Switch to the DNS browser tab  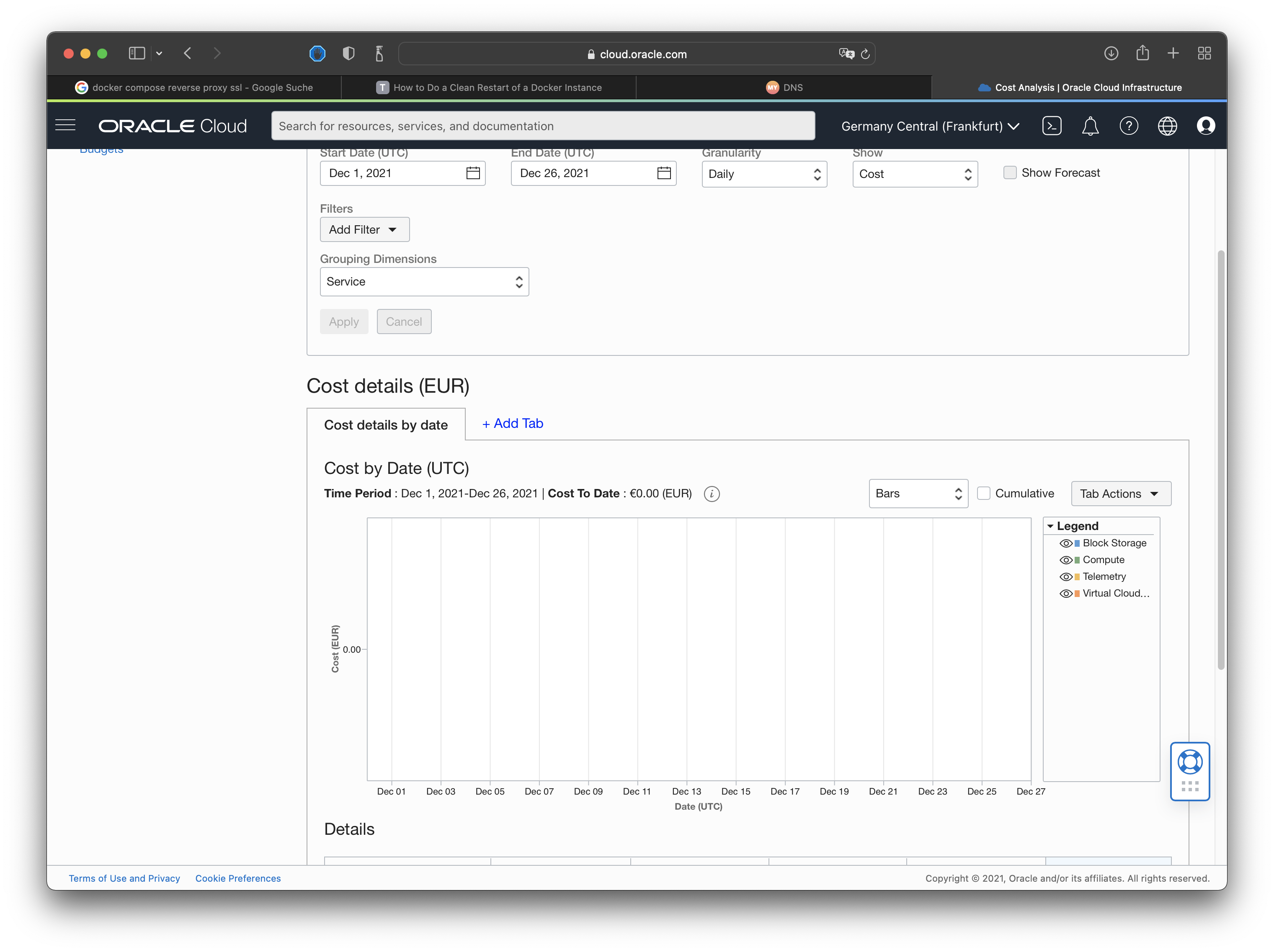[784, 87]
